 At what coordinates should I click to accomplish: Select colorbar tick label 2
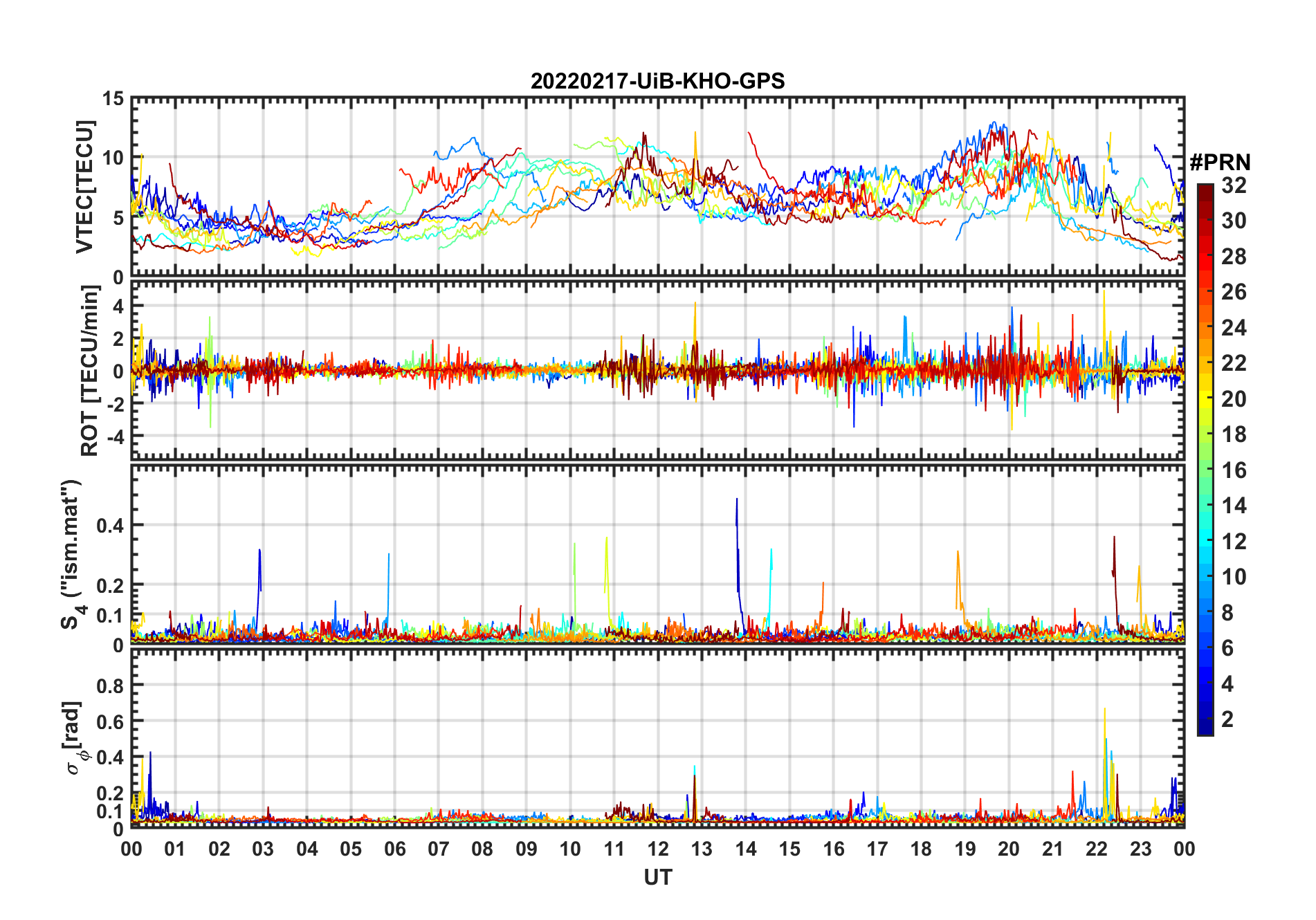[1227, 719]
